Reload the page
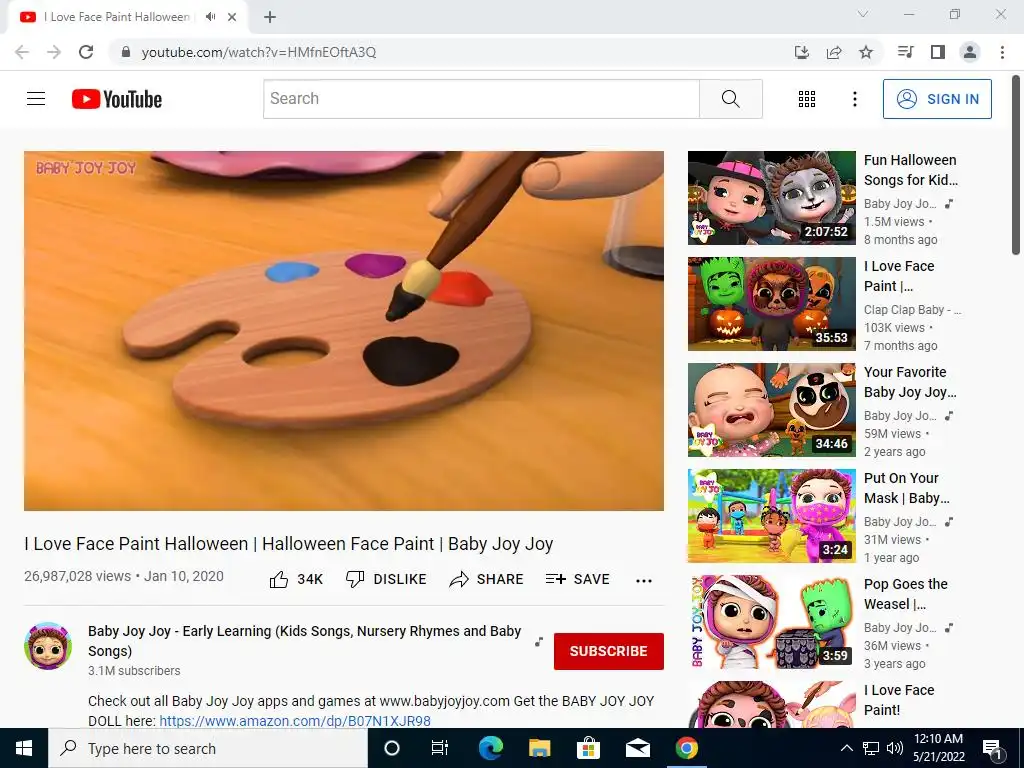 coord(86,52)
